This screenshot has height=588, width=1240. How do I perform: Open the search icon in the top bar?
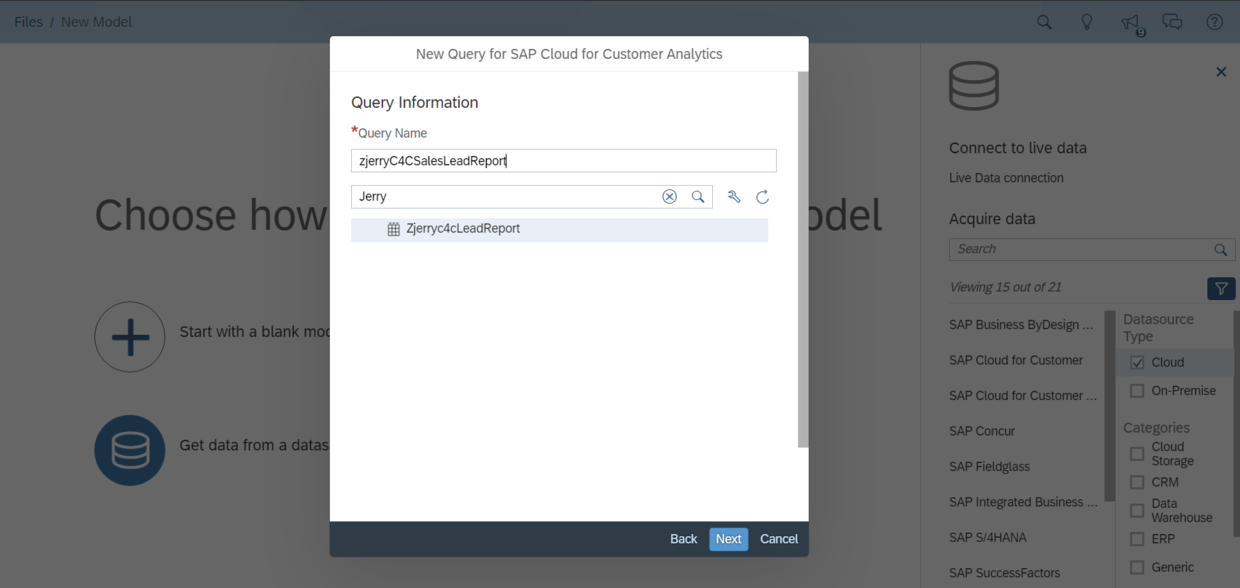point(1044,22)
